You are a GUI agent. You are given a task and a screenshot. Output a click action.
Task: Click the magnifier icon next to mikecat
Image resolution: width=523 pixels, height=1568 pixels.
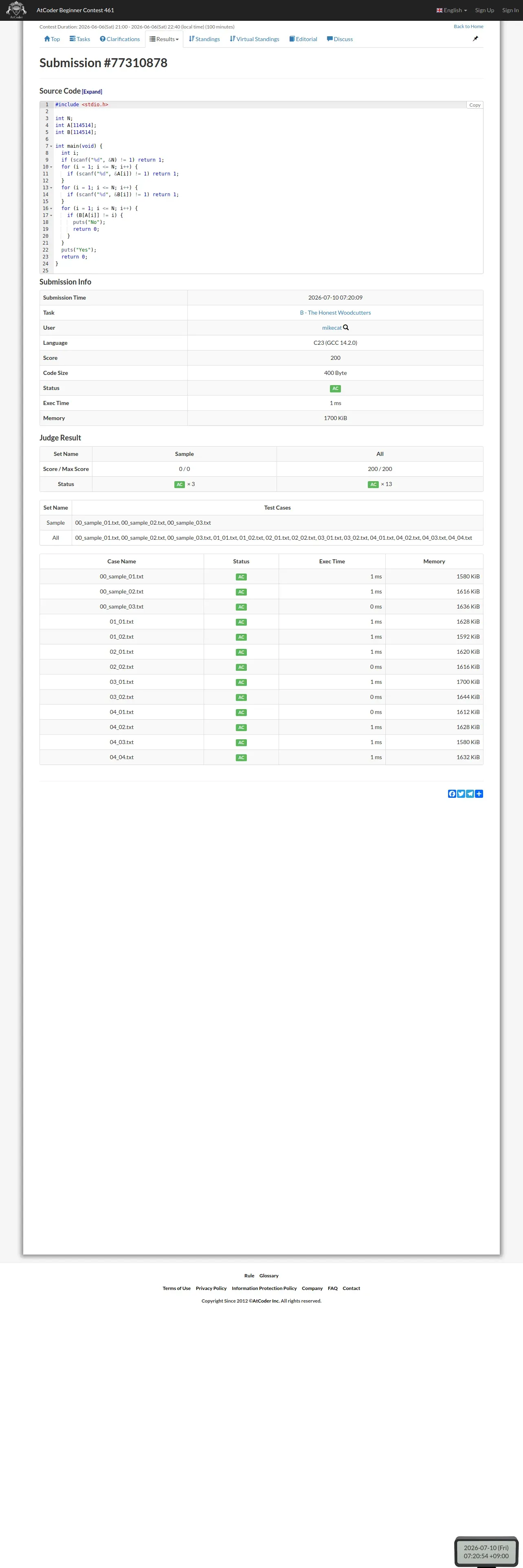(x=346, y=327)
